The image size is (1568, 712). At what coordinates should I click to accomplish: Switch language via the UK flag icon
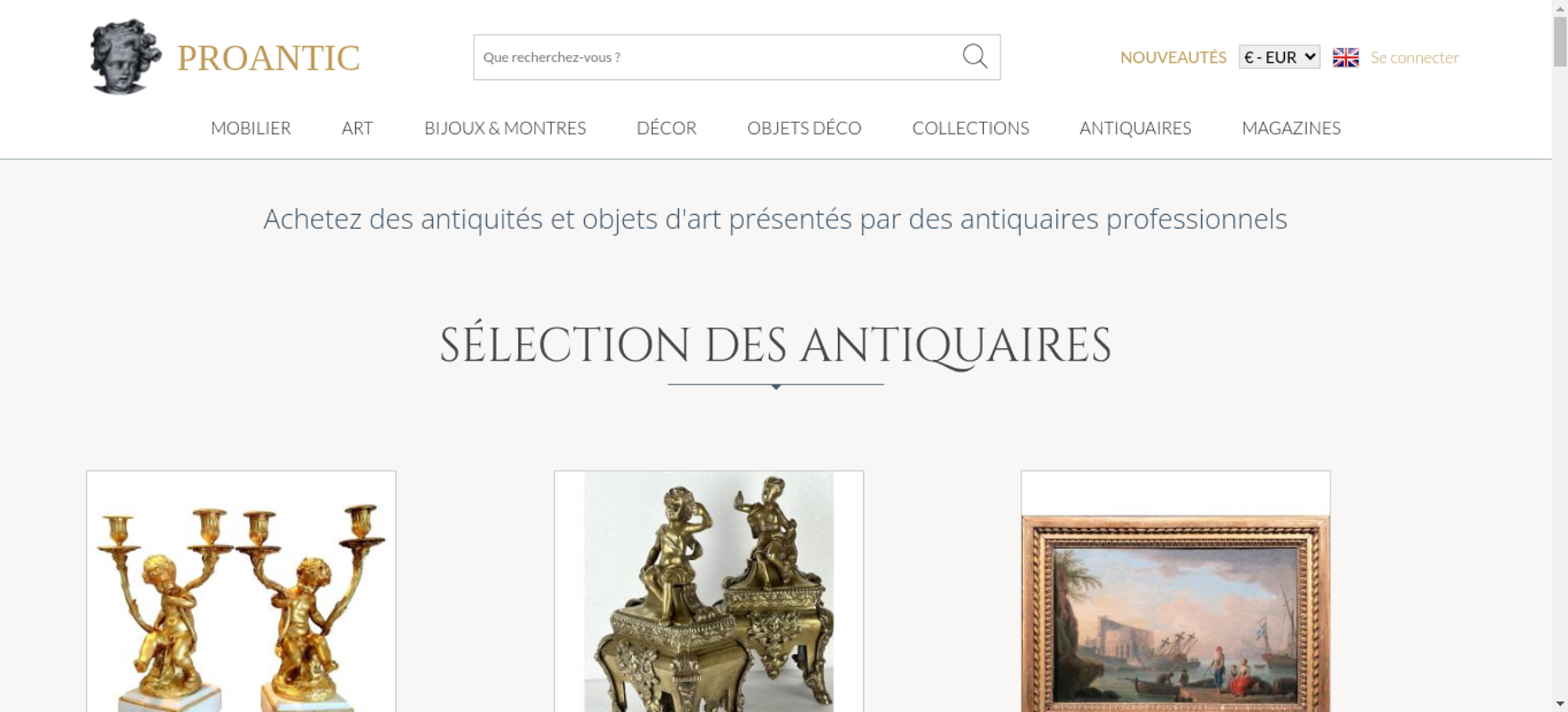tap(1345, 57)
